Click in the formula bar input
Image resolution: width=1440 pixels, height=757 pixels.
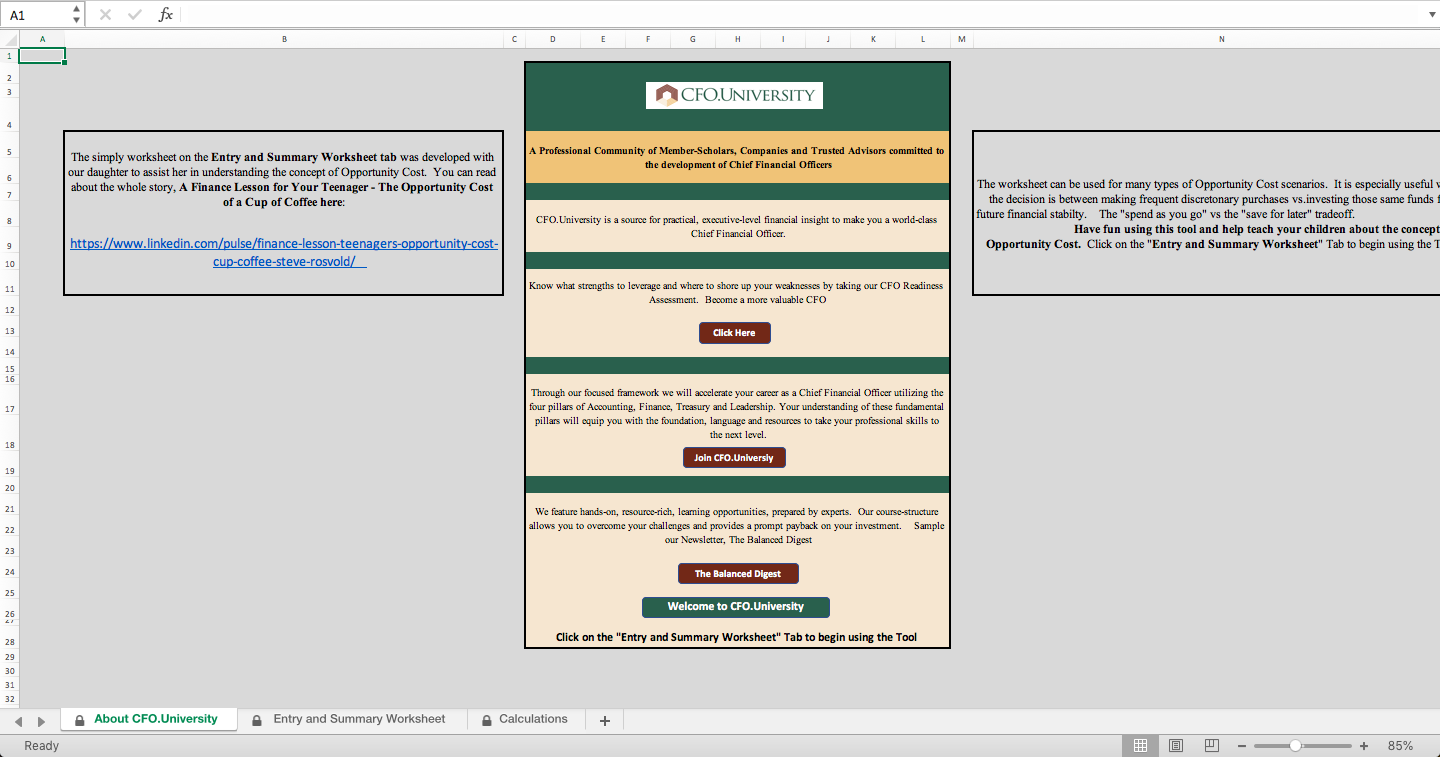pyautogui.click(x=800, y=15)
